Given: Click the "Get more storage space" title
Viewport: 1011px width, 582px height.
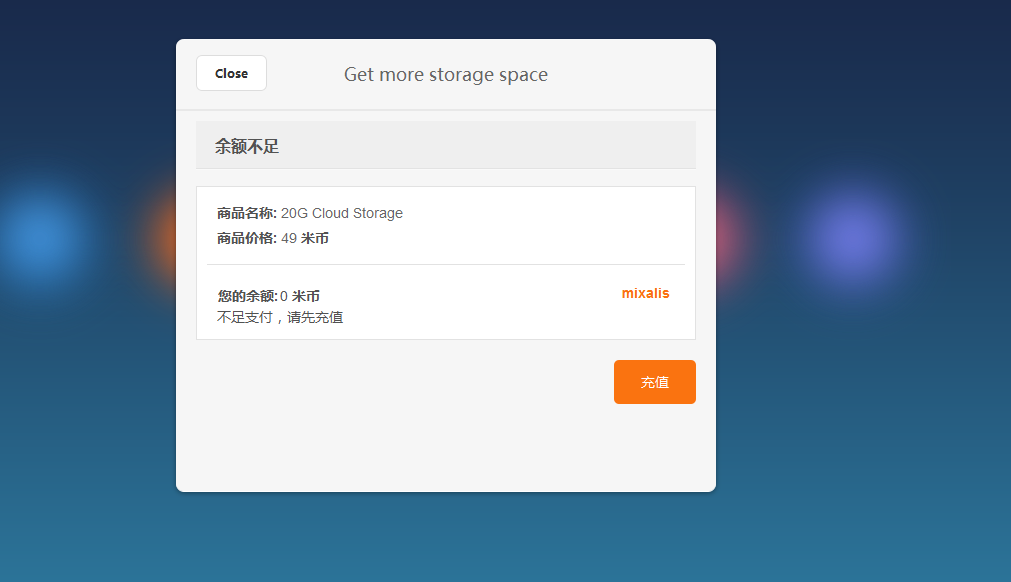Looking at the screenshot, I should (445, 75).
